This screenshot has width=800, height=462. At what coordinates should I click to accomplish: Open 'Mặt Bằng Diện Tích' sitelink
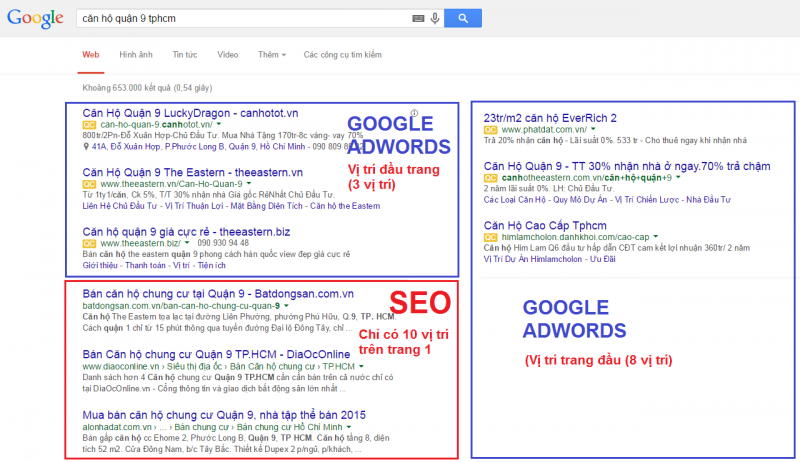click(x=266, y=206)
